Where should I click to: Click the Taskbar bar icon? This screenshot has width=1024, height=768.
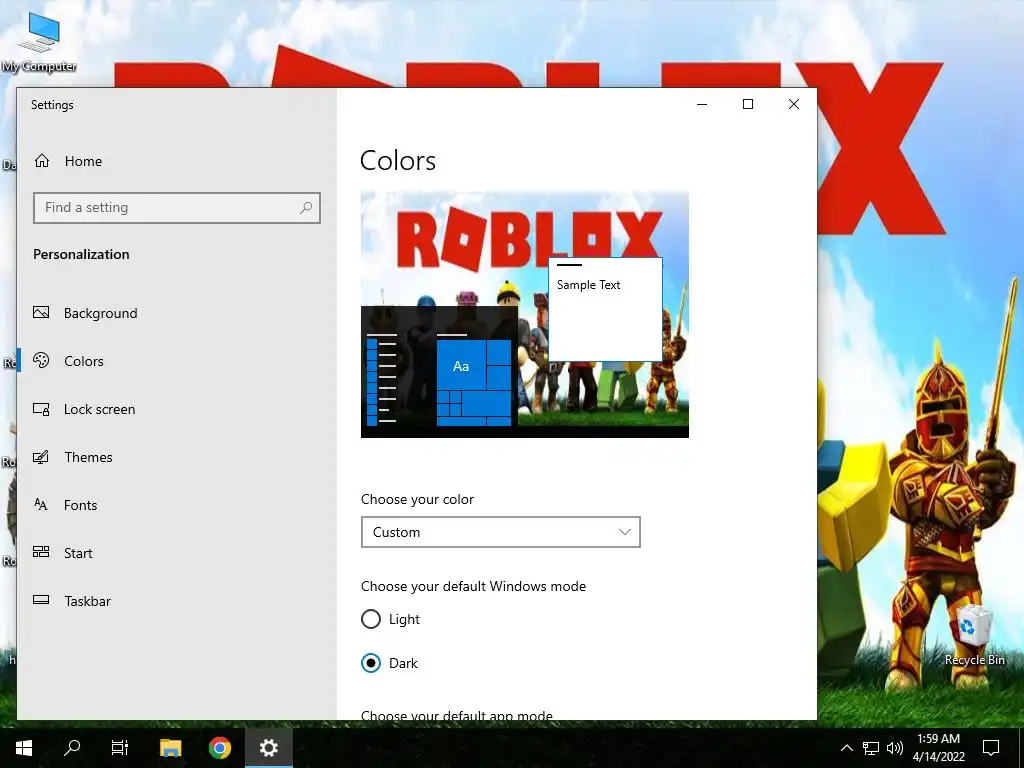pos(41,600)
